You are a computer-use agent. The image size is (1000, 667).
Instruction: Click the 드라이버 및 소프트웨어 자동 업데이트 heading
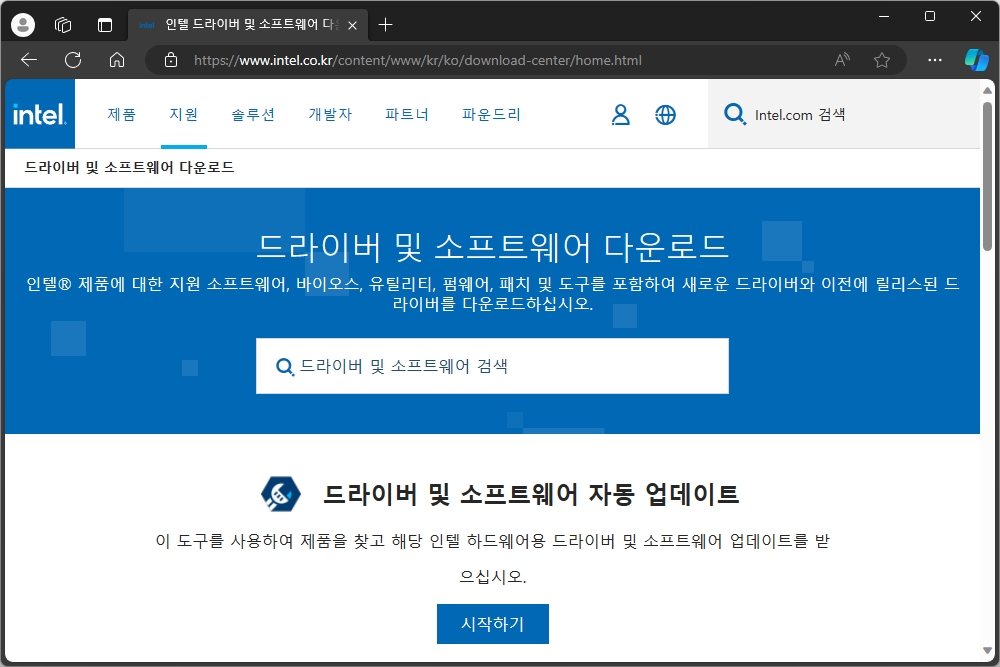tap(531, 494)
